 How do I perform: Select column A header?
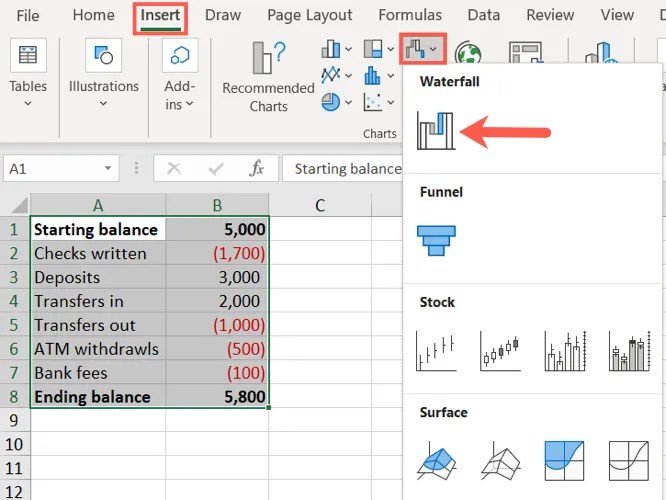click(x=98, y=205)
